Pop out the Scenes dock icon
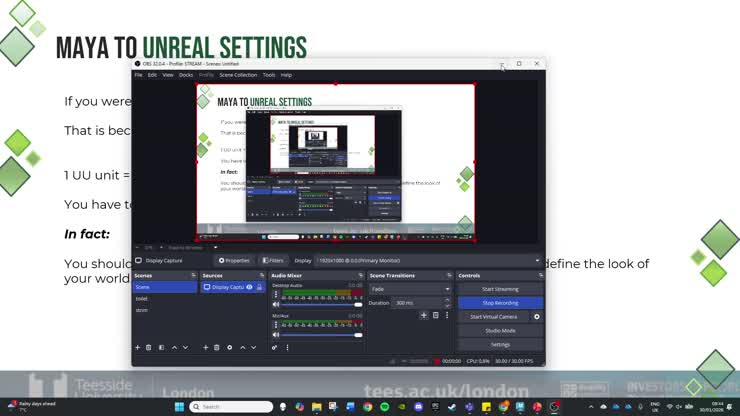Viewport: 740px width, 416px height. tap(193, 275)
